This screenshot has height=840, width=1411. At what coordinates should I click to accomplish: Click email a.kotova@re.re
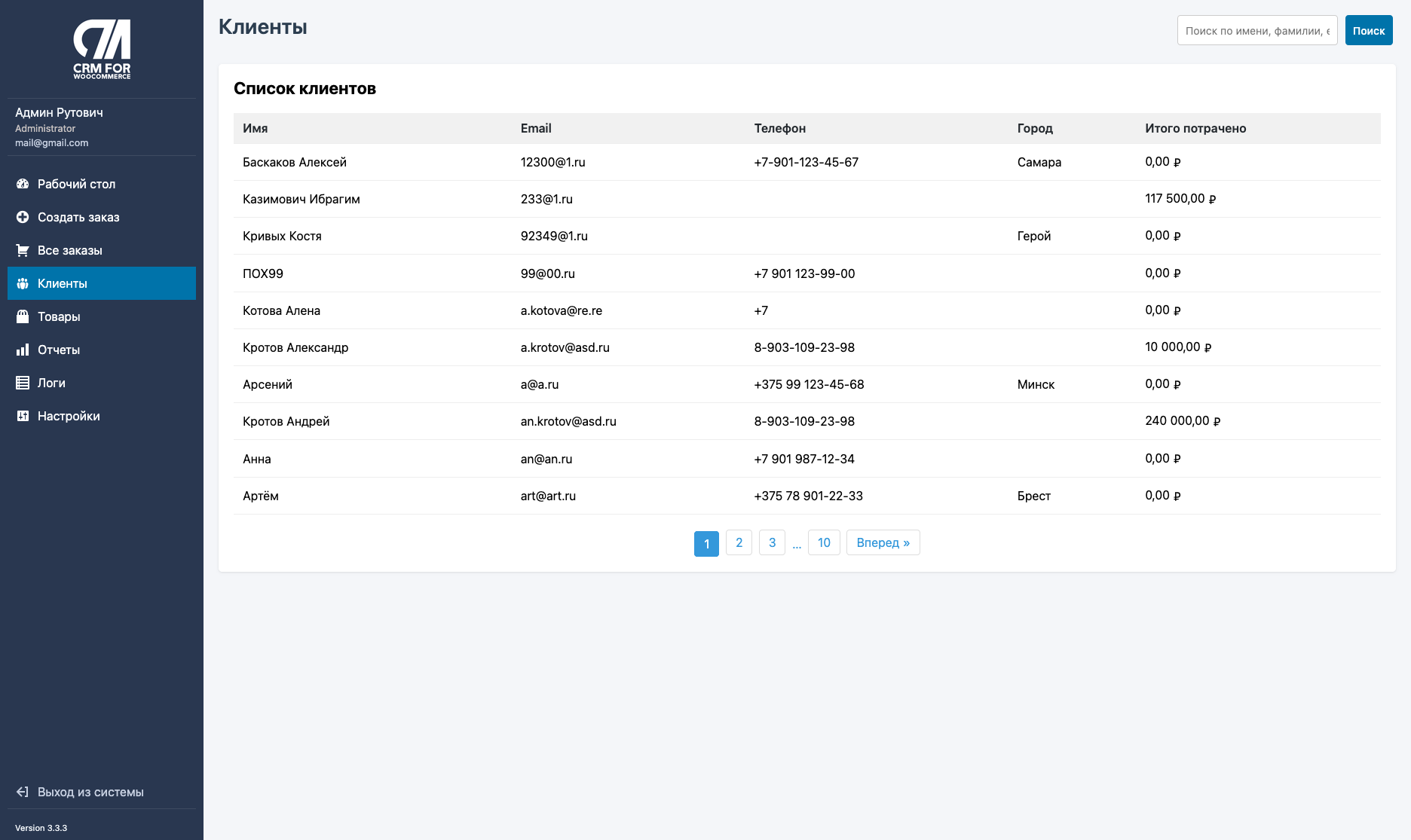pos(562,310)
